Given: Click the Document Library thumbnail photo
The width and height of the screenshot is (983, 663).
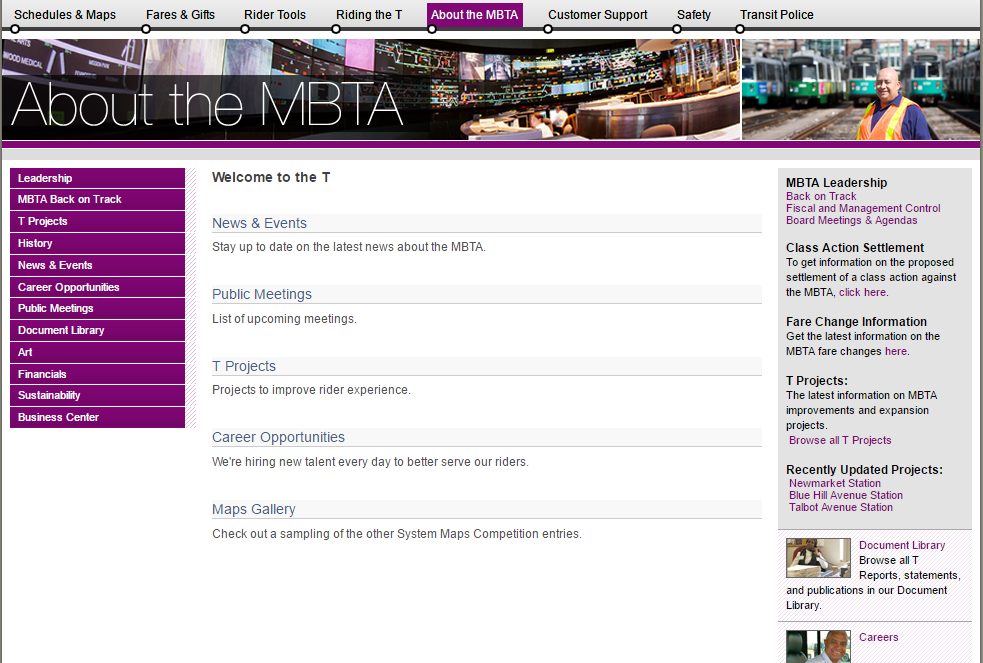Looking at the screenshot, I should pyautogui.click(x=818, y=558).
